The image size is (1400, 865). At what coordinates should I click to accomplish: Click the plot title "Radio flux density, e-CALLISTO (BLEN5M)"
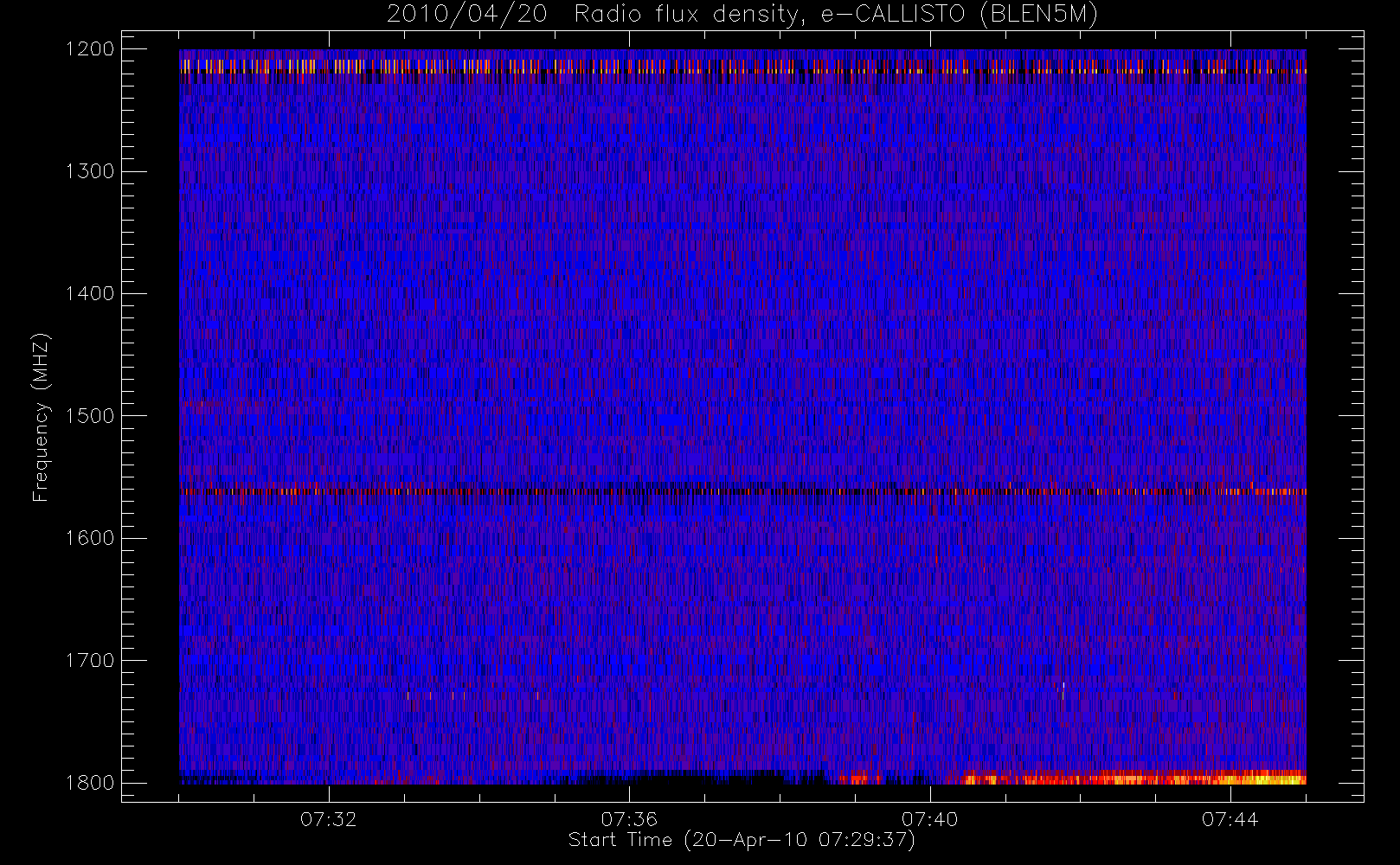pos(836,15)
